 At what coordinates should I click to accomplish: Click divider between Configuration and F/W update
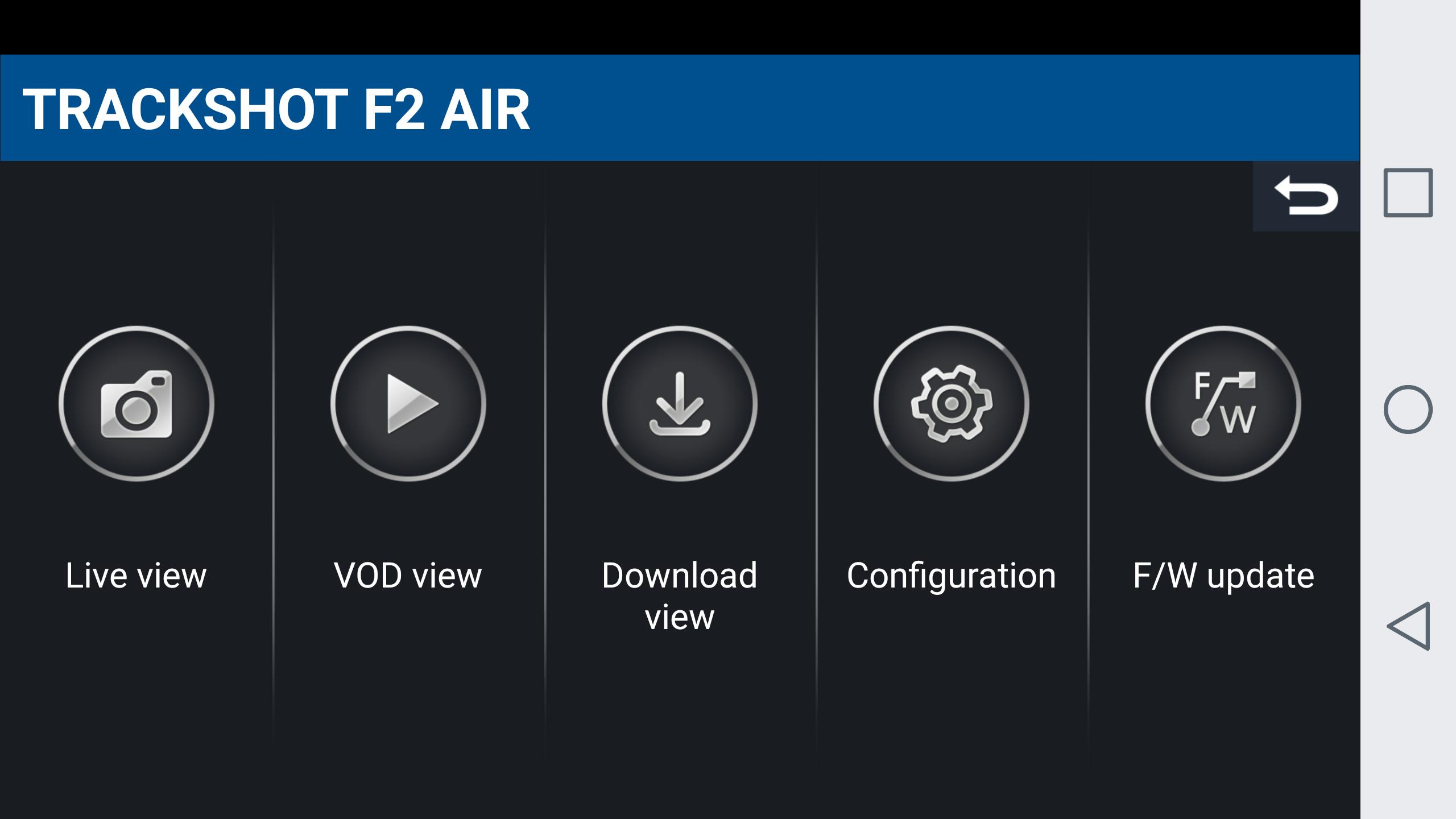pyautogui.click(x=1088, y=472)
